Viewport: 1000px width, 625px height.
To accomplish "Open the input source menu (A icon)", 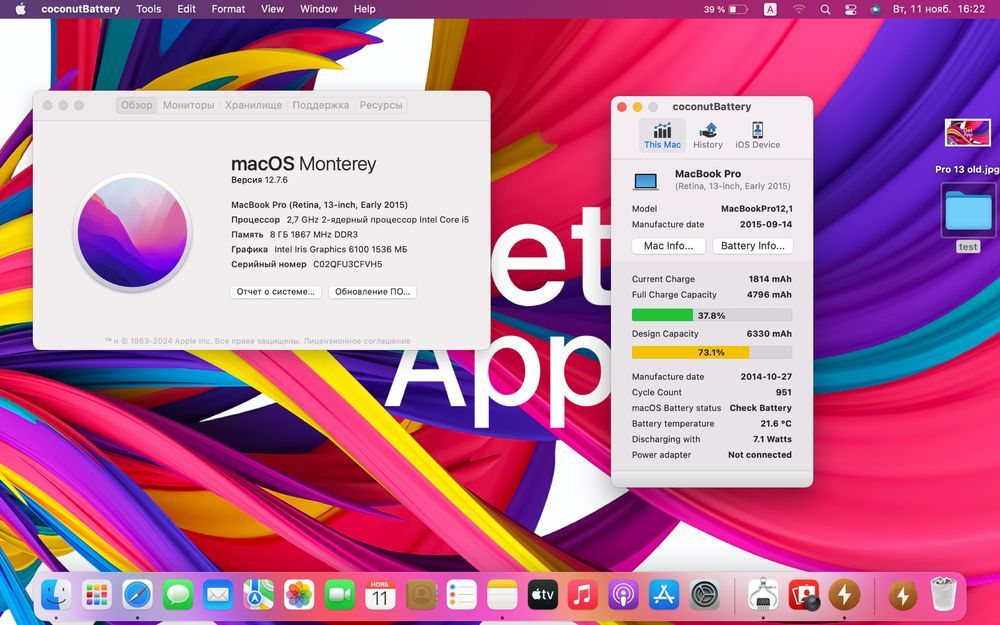I will point(770,10).
